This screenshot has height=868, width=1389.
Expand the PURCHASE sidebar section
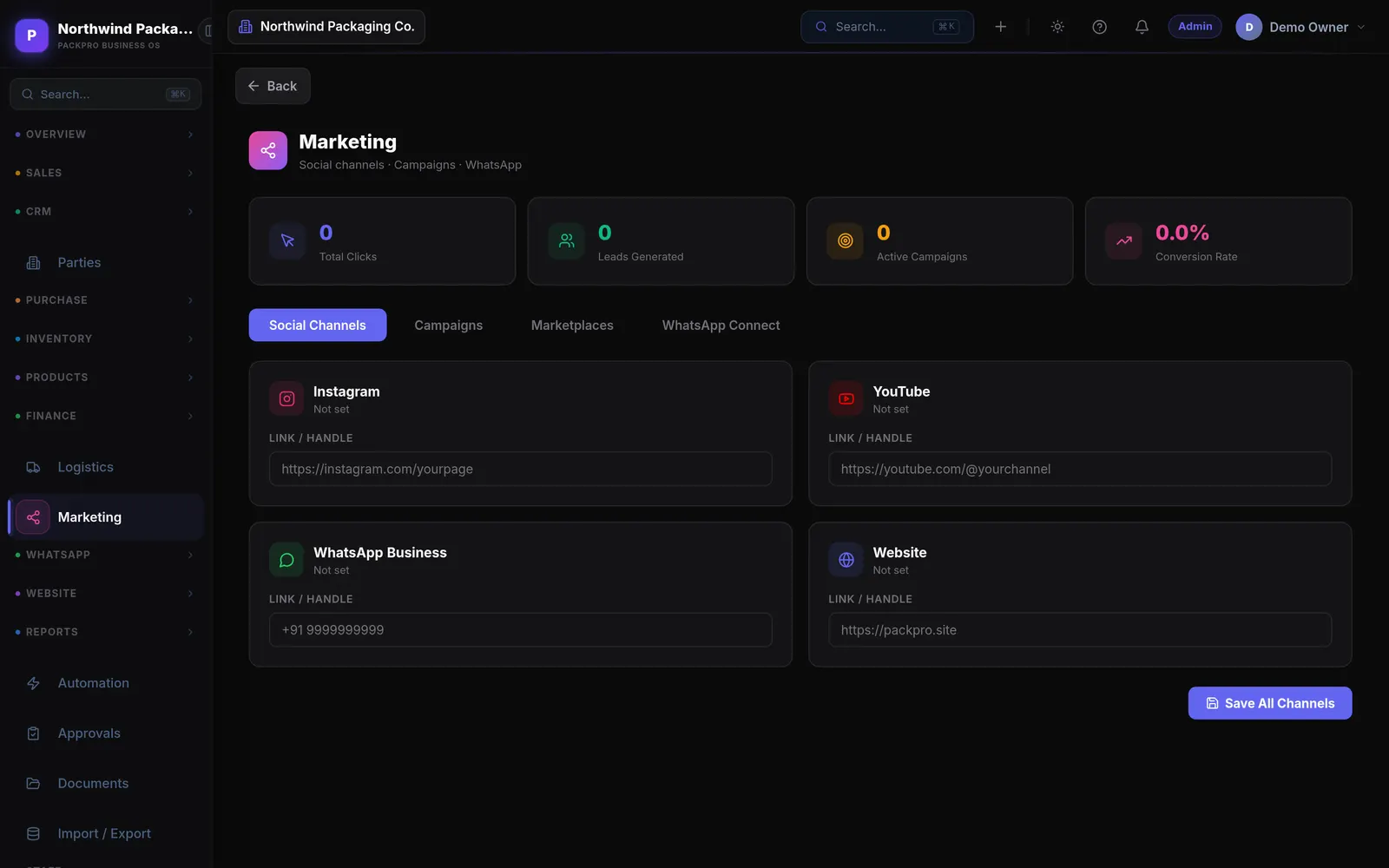(x=106, y=300)
